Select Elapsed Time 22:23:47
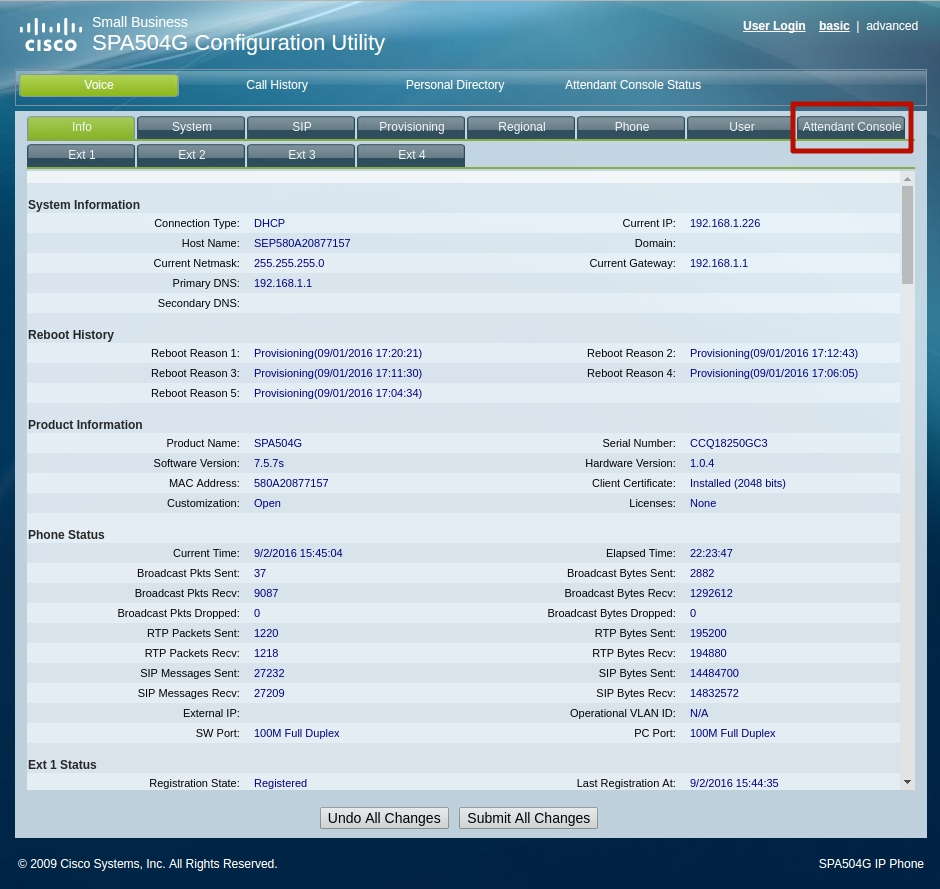The image size is (940, 889). pos(711,553)
